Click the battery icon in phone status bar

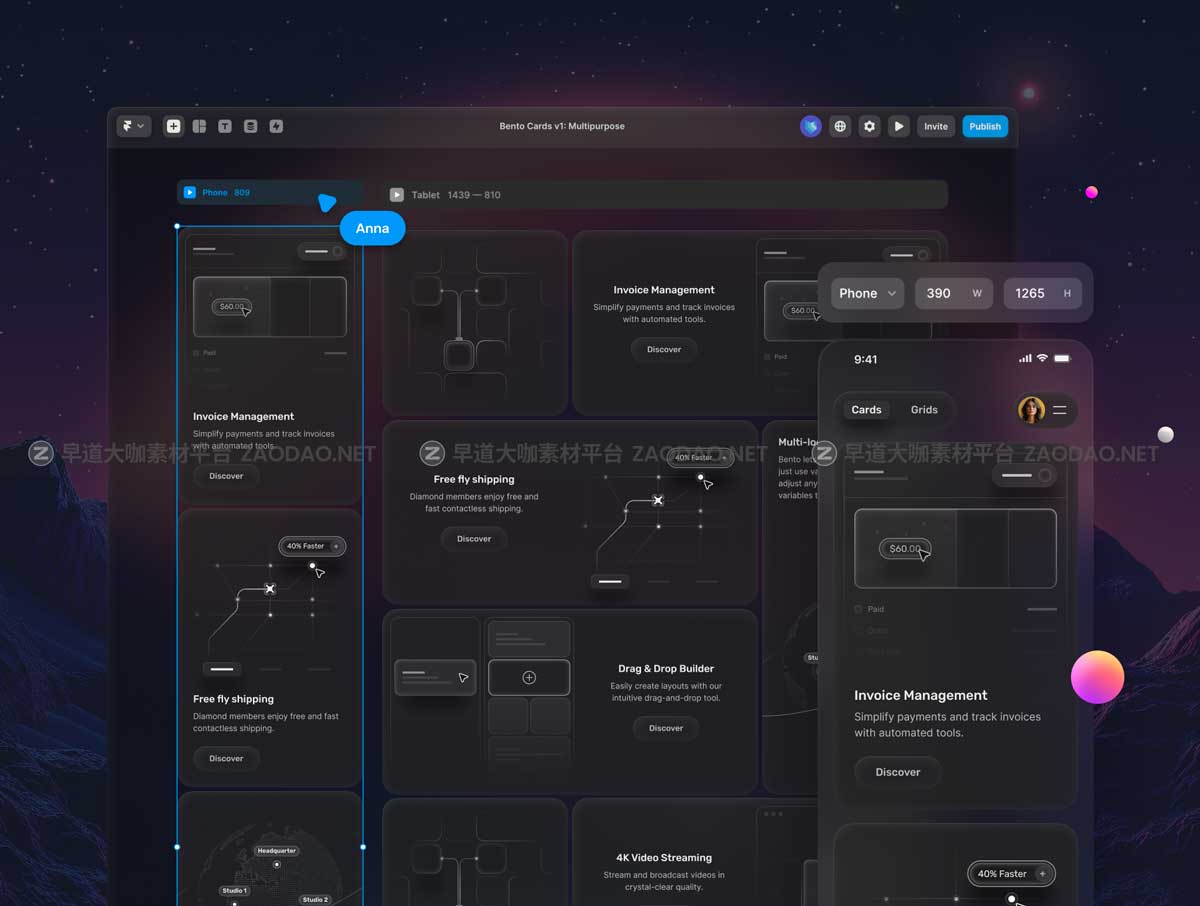[1062, 358]
